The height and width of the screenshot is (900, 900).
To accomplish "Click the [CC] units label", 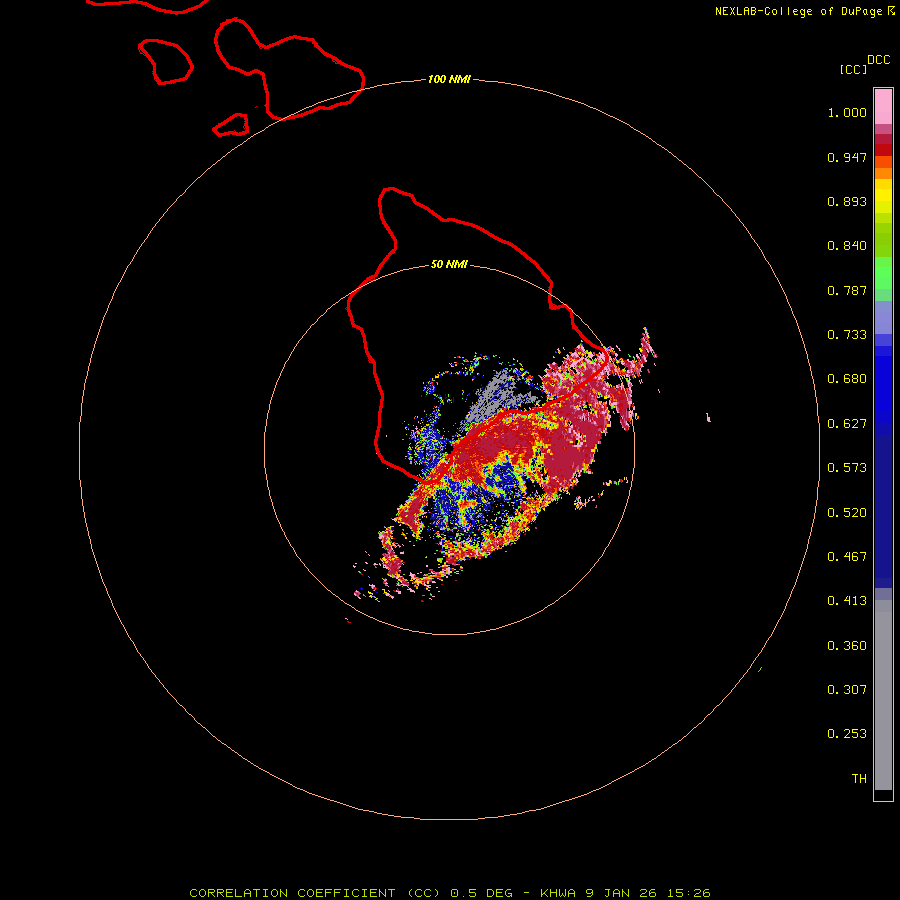I will pyautogui.click(x=853, y=69).
